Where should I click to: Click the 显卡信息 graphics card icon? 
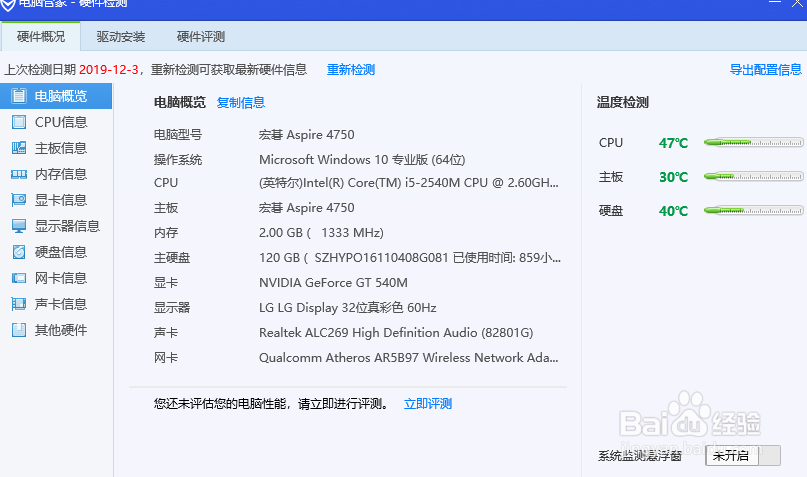[19, 200]
